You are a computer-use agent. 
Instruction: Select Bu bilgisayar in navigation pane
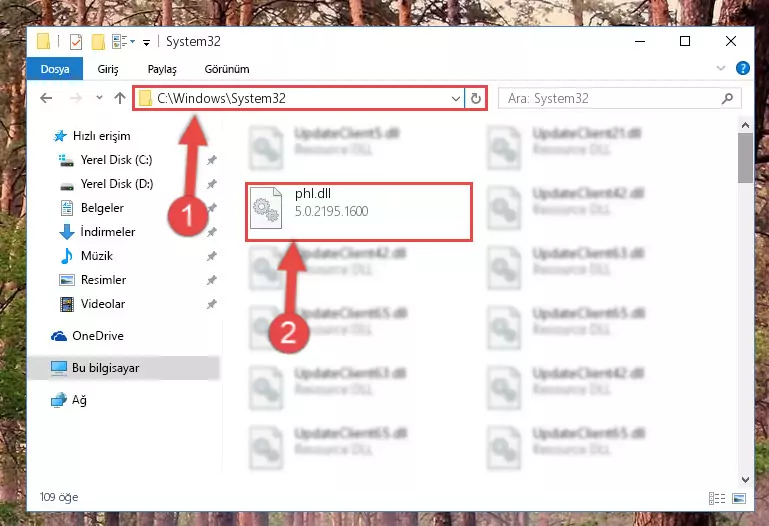tap(123, 368)
